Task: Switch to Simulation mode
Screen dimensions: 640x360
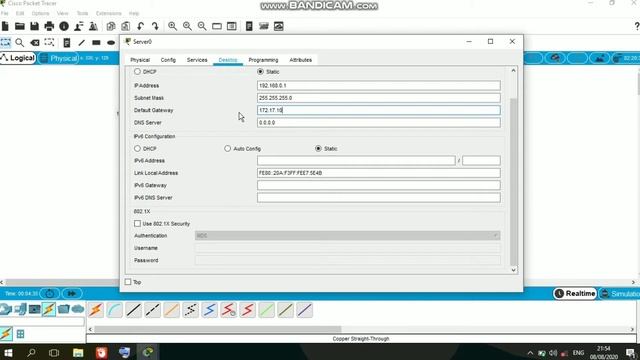Action: (620, 293)
